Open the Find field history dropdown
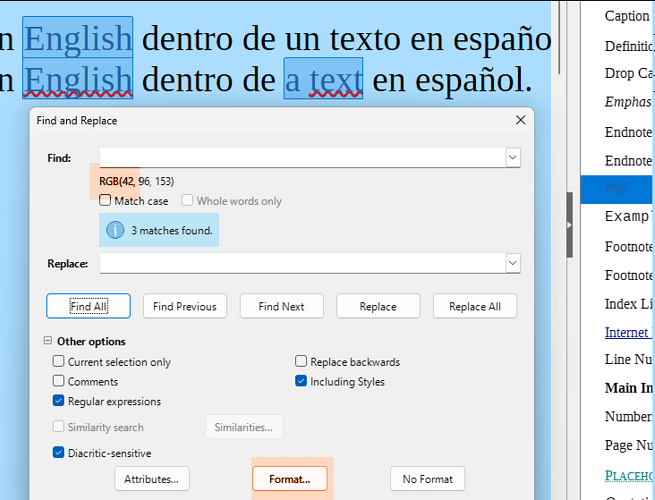The height and width of the screenshot is (500, 655). point(513,158)
